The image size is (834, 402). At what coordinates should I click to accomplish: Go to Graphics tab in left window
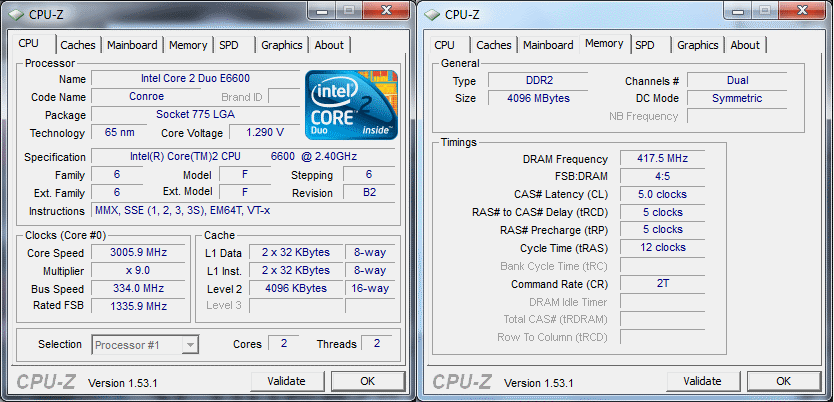click(x=281, y=45)
